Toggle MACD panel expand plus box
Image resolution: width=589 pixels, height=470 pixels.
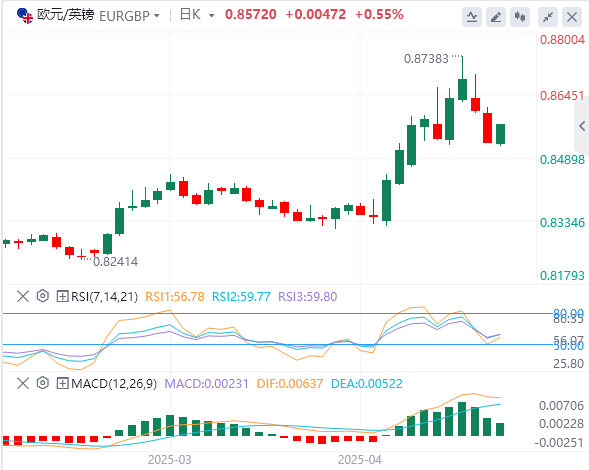pos(62,384)
